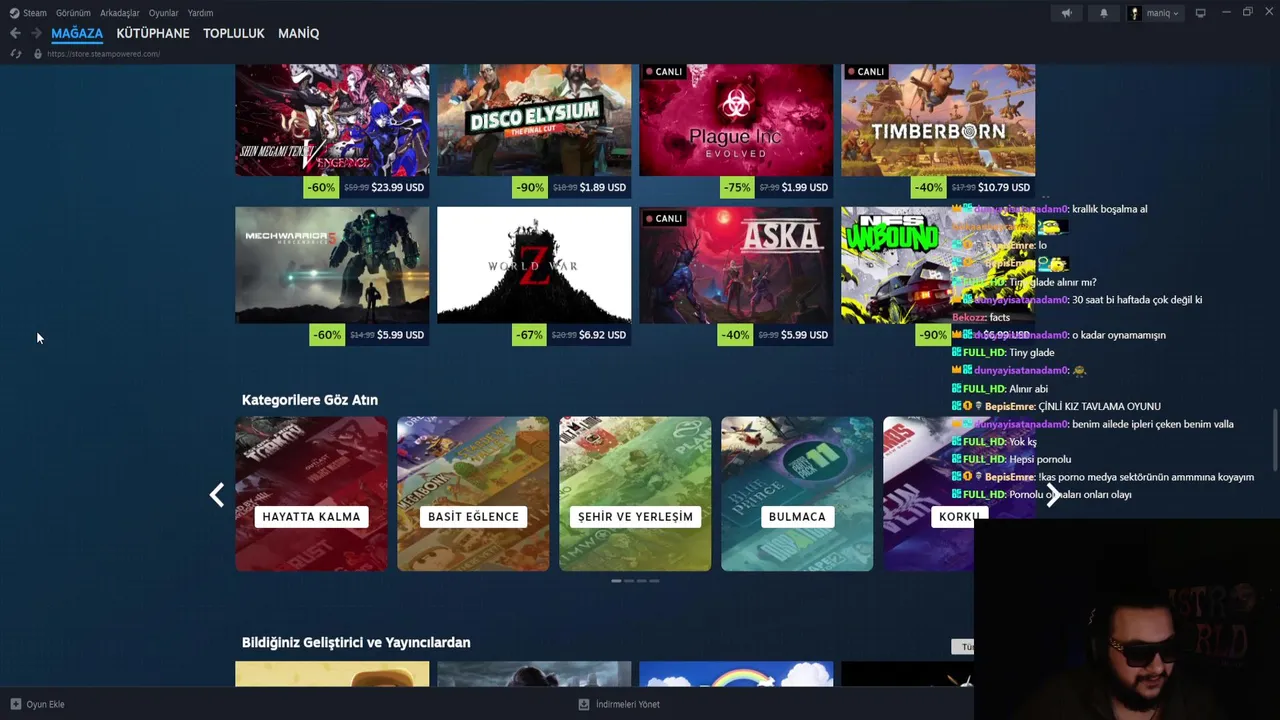Switch to Big Picture mode icon
Screen dimensions: 1280x720
[x=1201, y=13]
